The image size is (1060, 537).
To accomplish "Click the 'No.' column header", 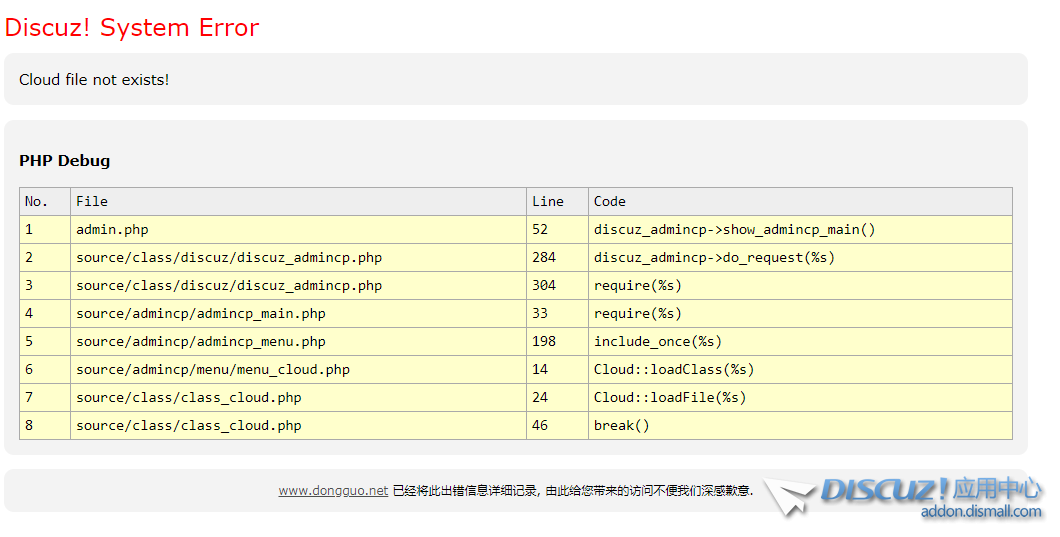I will pyautogui.click(x=37, y=202).
